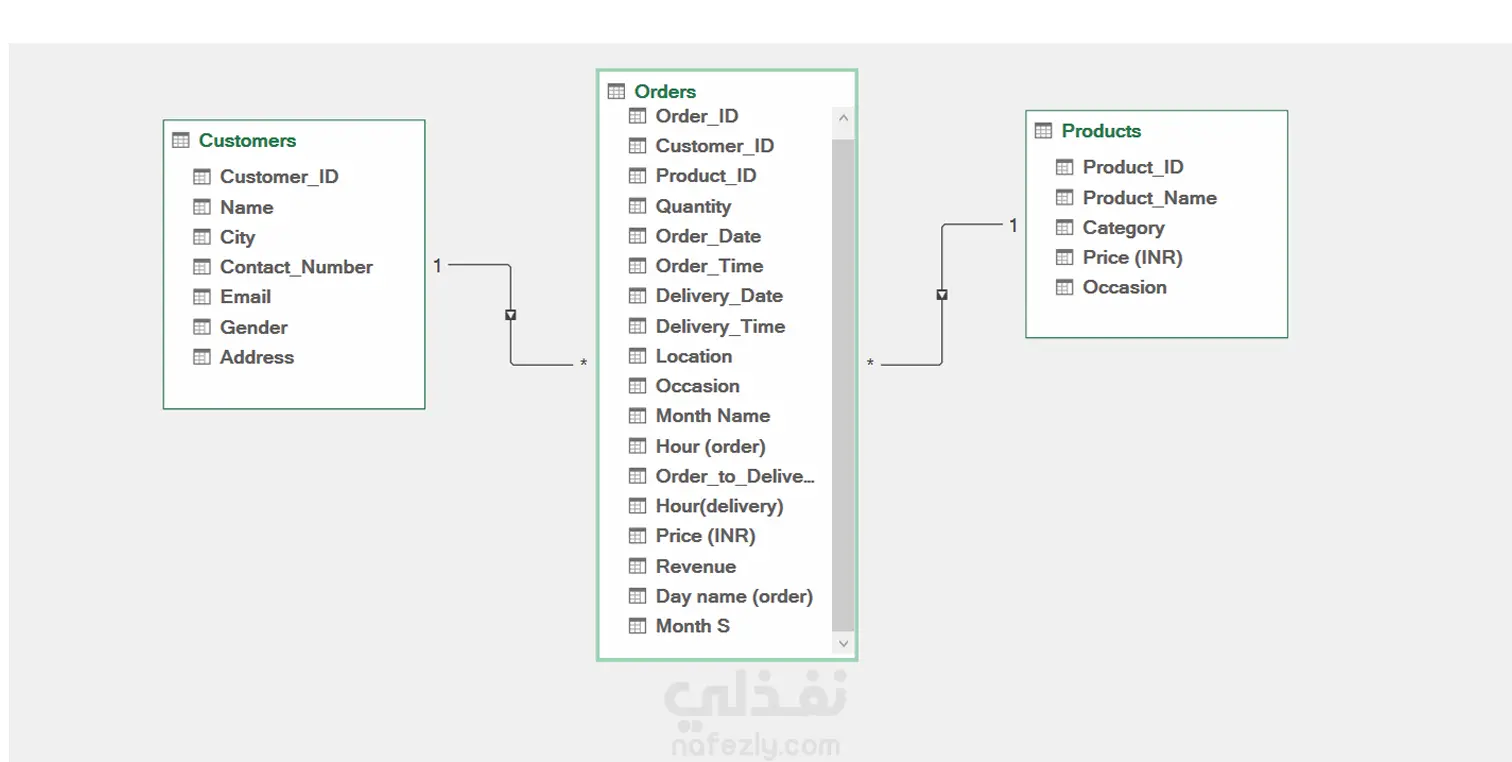Click the Orders table icon in header
This screenshot has height=762, width=1512.
click(616, 91)
